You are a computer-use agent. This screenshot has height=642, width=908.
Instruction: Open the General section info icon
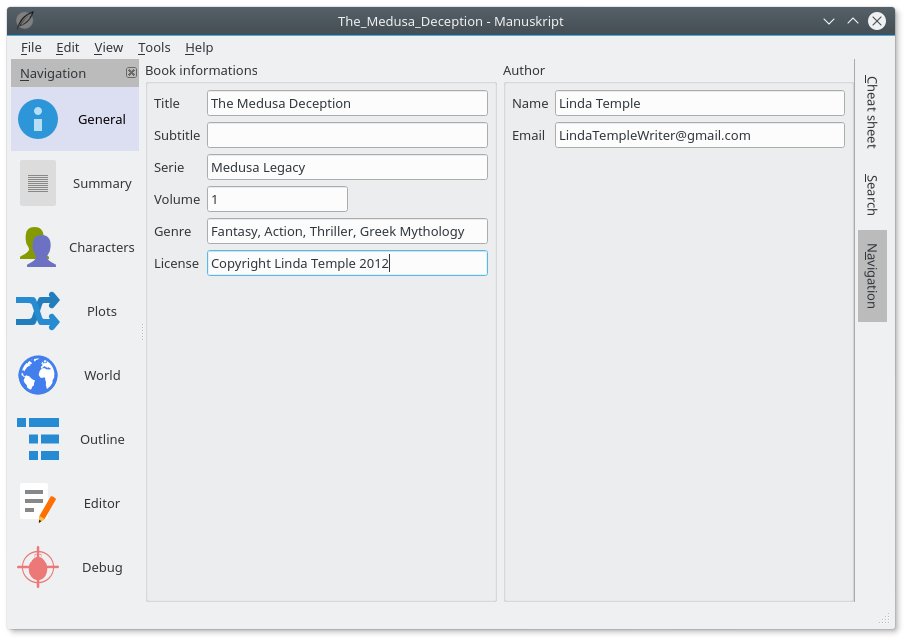(x=38, y=119)
